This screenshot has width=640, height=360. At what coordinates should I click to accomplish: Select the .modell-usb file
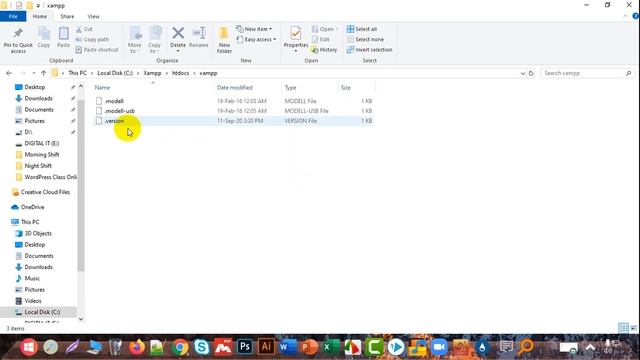pos(233,111)
